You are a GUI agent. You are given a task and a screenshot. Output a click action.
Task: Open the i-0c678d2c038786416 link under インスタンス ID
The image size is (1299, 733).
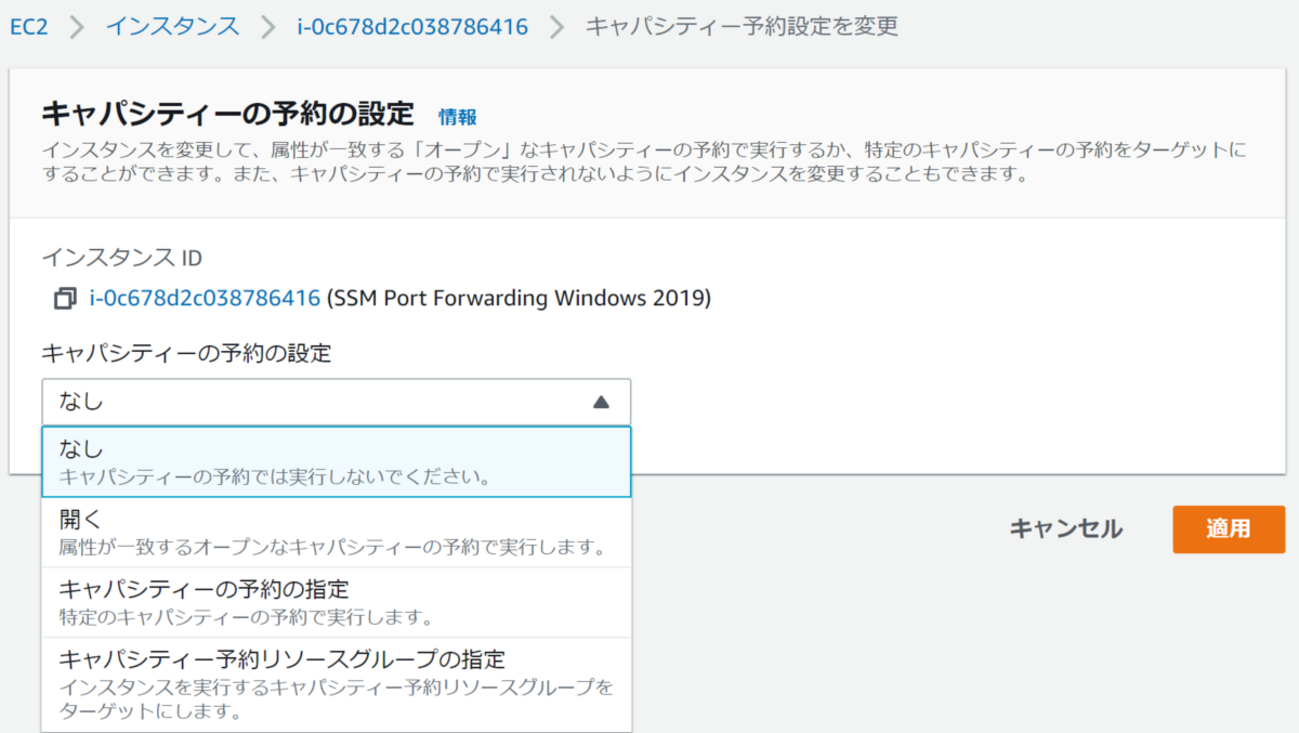(x=205, y=298)
